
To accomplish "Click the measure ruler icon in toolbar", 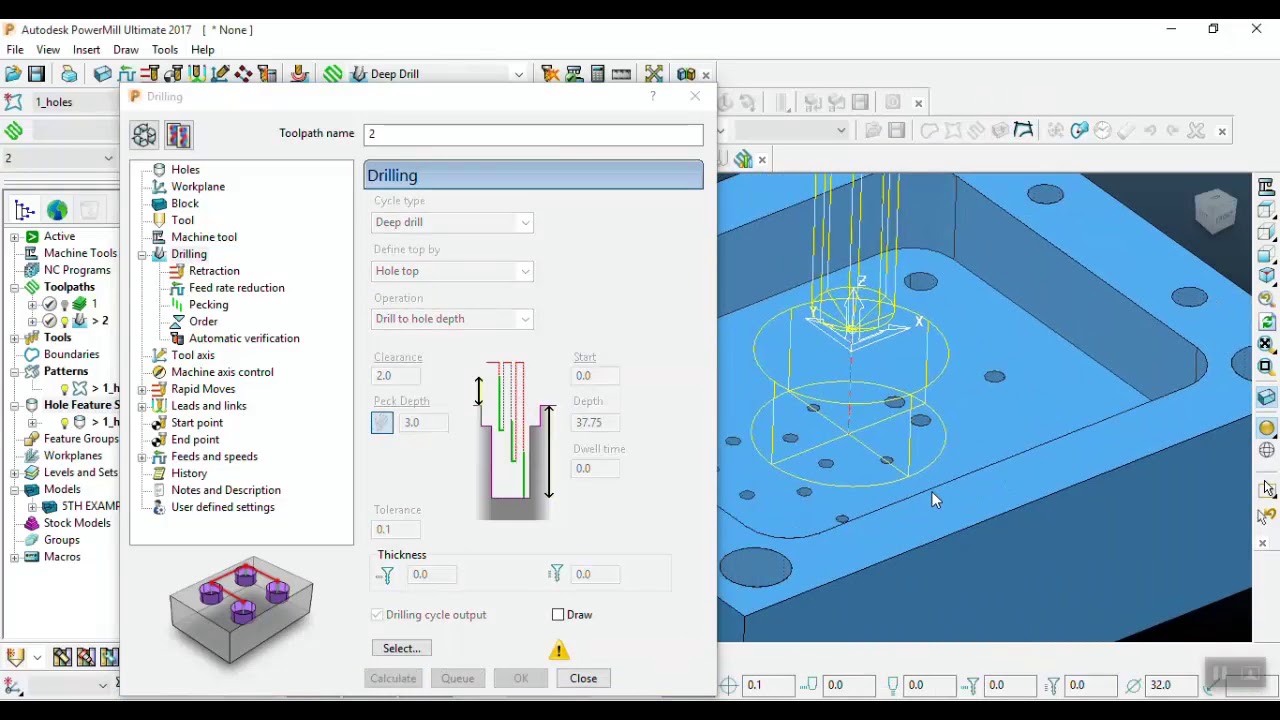I will [622, 74].
